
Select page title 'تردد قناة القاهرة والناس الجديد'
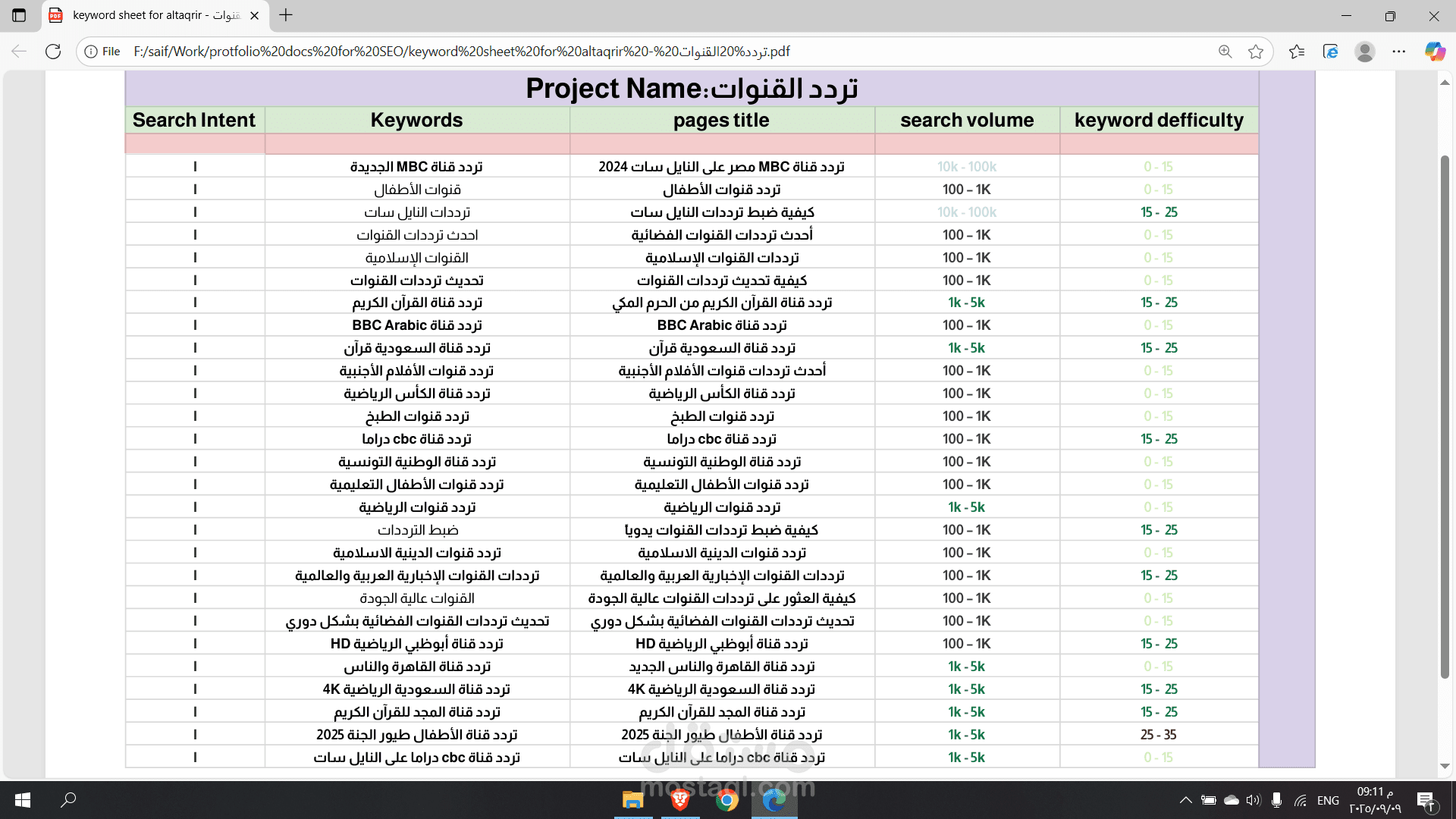tap(721, 667)
